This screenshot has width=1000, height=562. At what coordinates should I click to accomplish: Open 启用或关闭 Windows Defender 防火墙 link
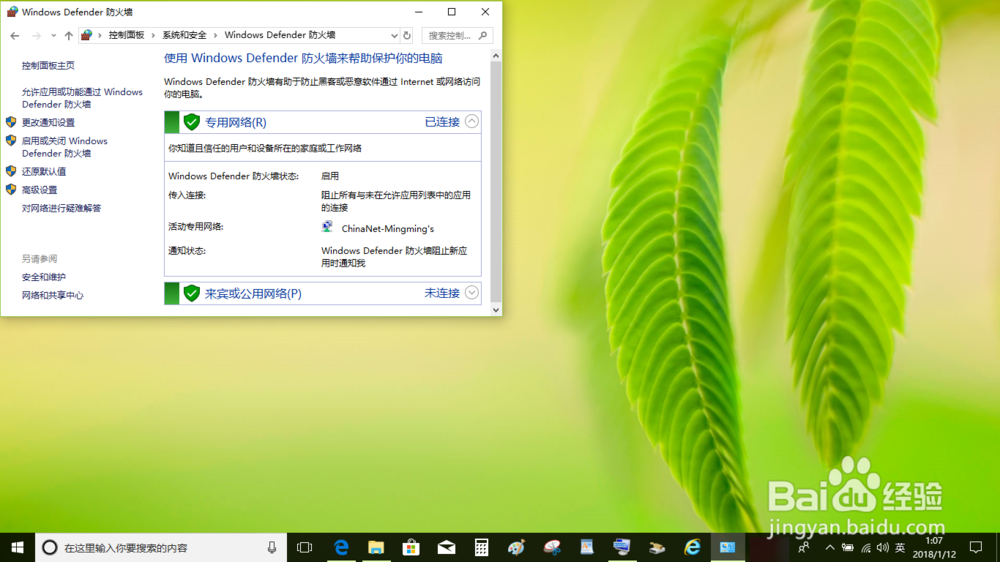tap(64, 147)
